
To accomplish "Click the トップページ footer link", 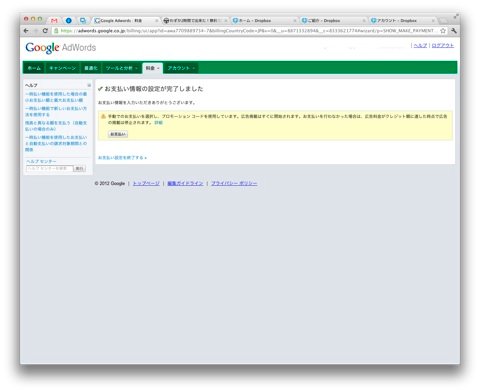I will [x=146, y=183].
